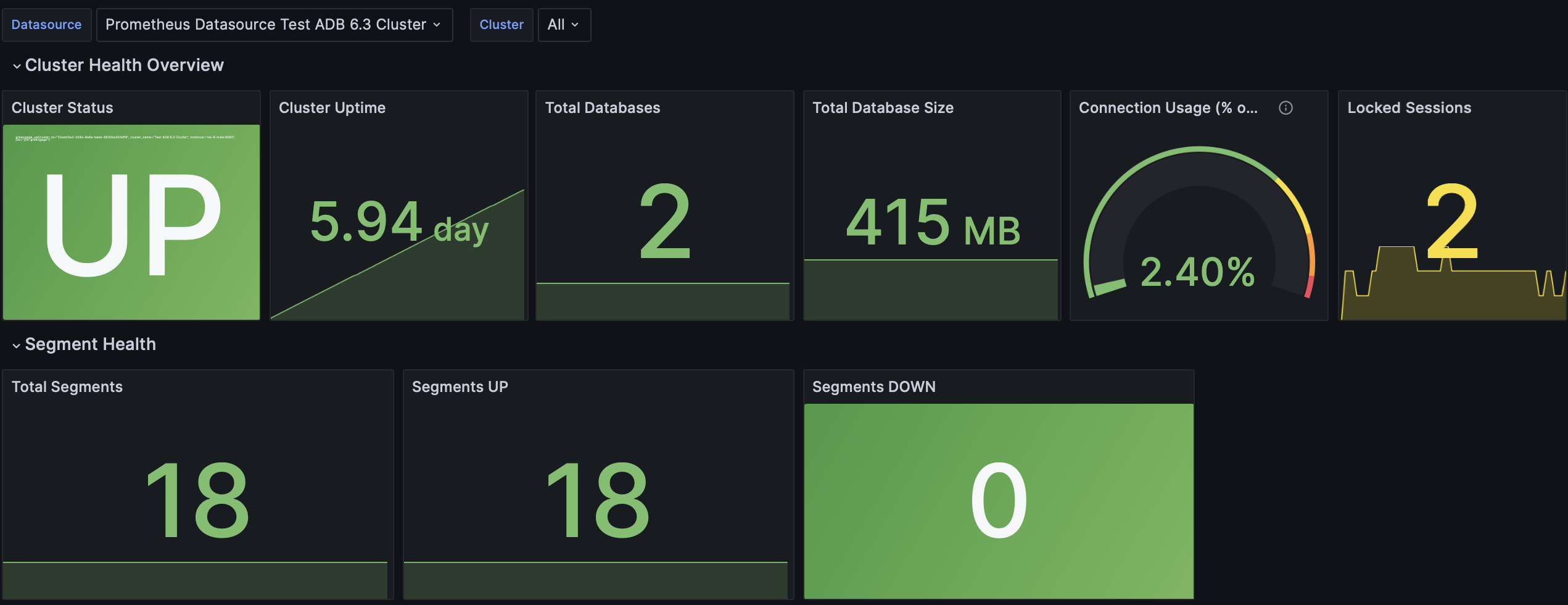Click the Datasource label button
This screenshot has height=605, width=1568.
coord(46,25)
